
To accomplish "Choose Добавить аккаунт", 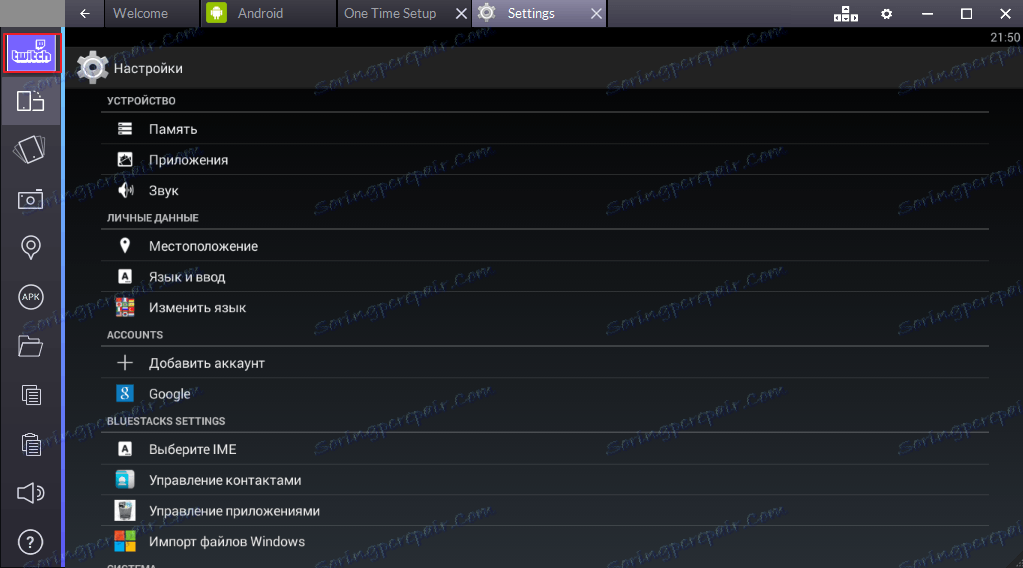I will pos(545,363).
